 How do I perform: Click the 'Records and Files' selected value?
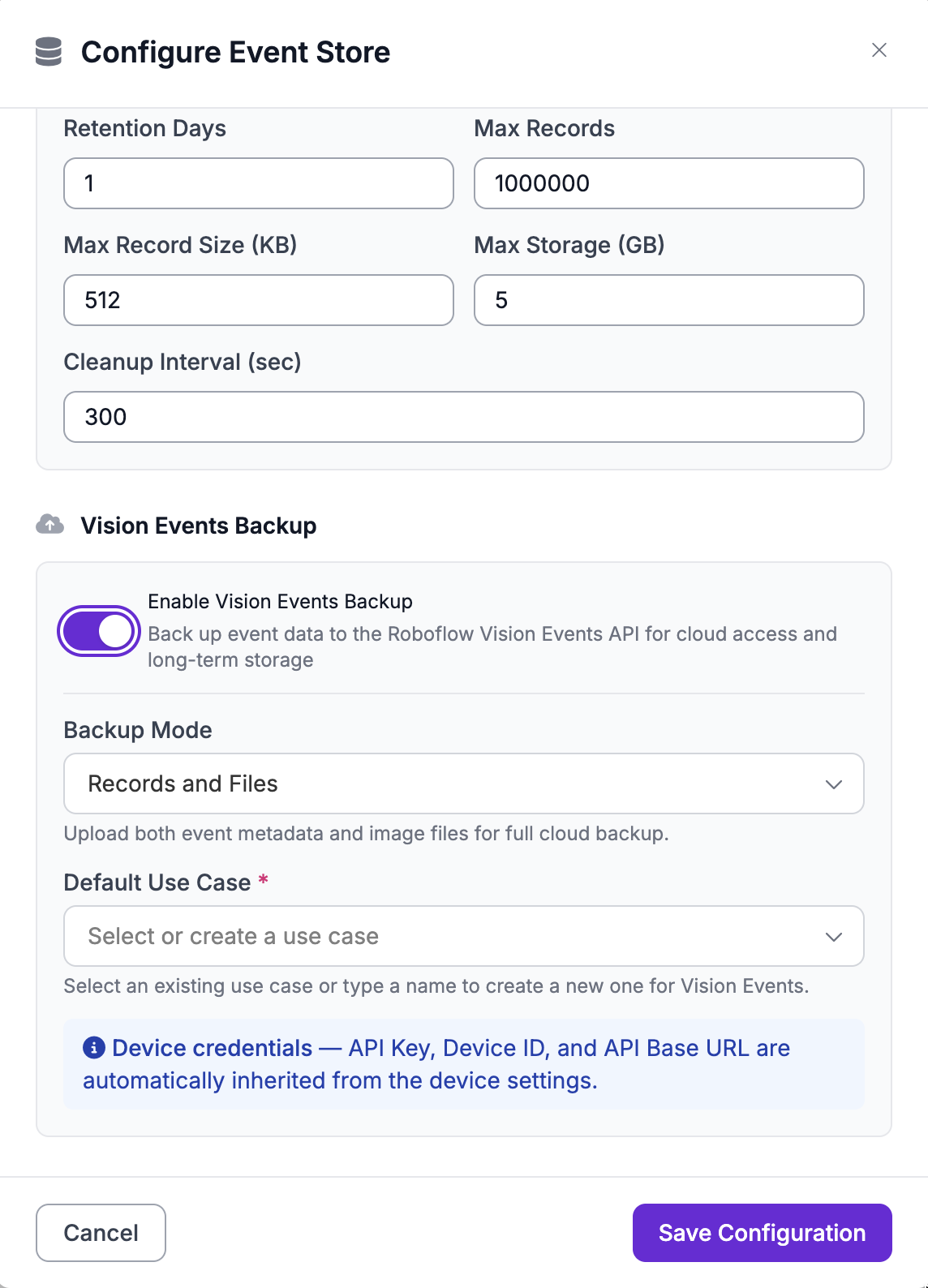[183, 784]
